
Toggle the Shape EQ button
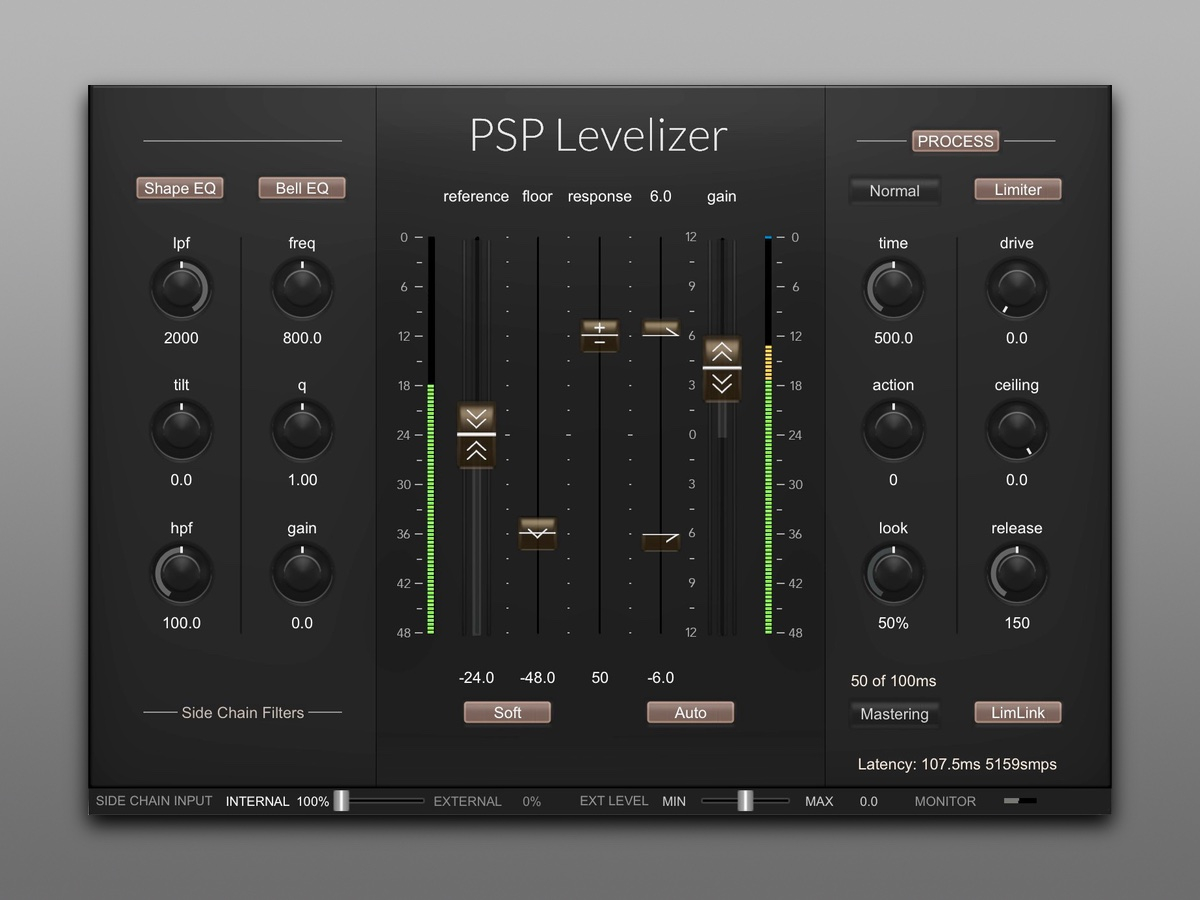click(180, 188)
